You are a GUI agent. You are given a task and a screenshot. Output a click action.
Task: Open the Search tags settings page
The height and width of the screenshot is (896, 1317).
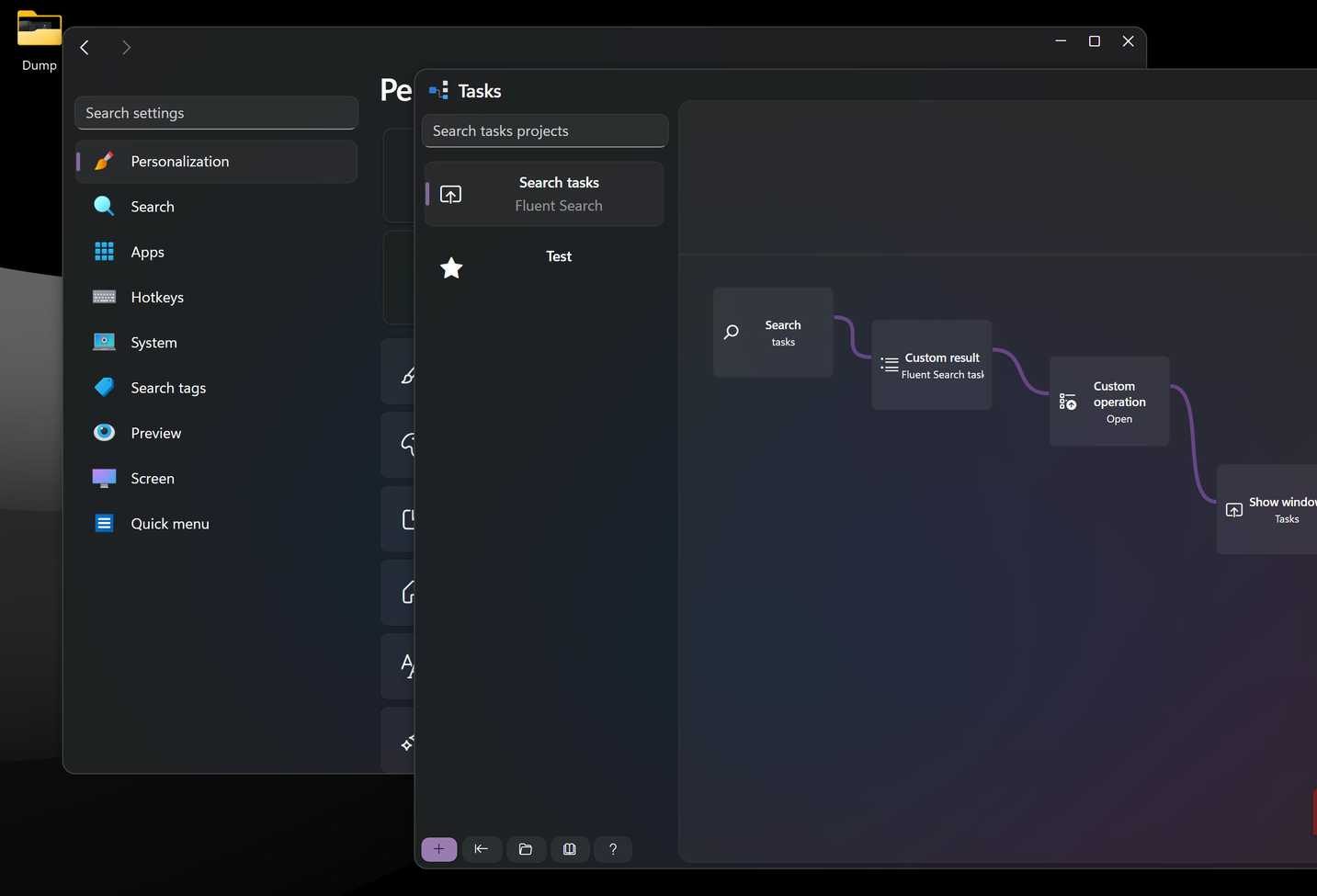pos(168,388)
